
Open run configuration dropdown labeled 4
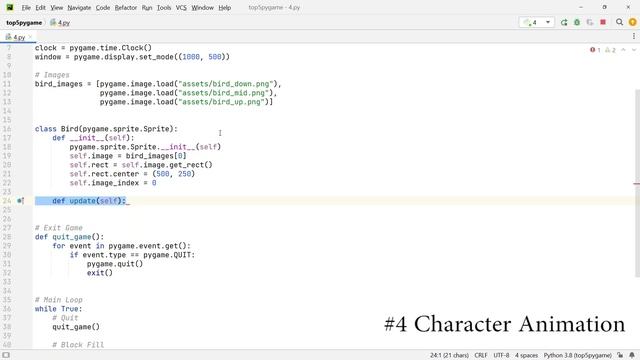tap(536, 22)
